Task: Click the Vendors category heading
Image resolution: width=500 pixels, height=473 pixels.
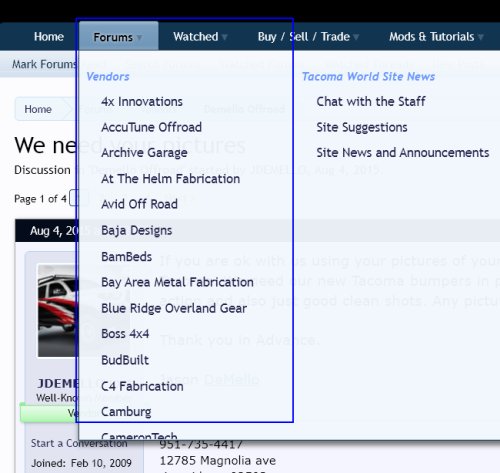Action: click(x=108, y=76)
